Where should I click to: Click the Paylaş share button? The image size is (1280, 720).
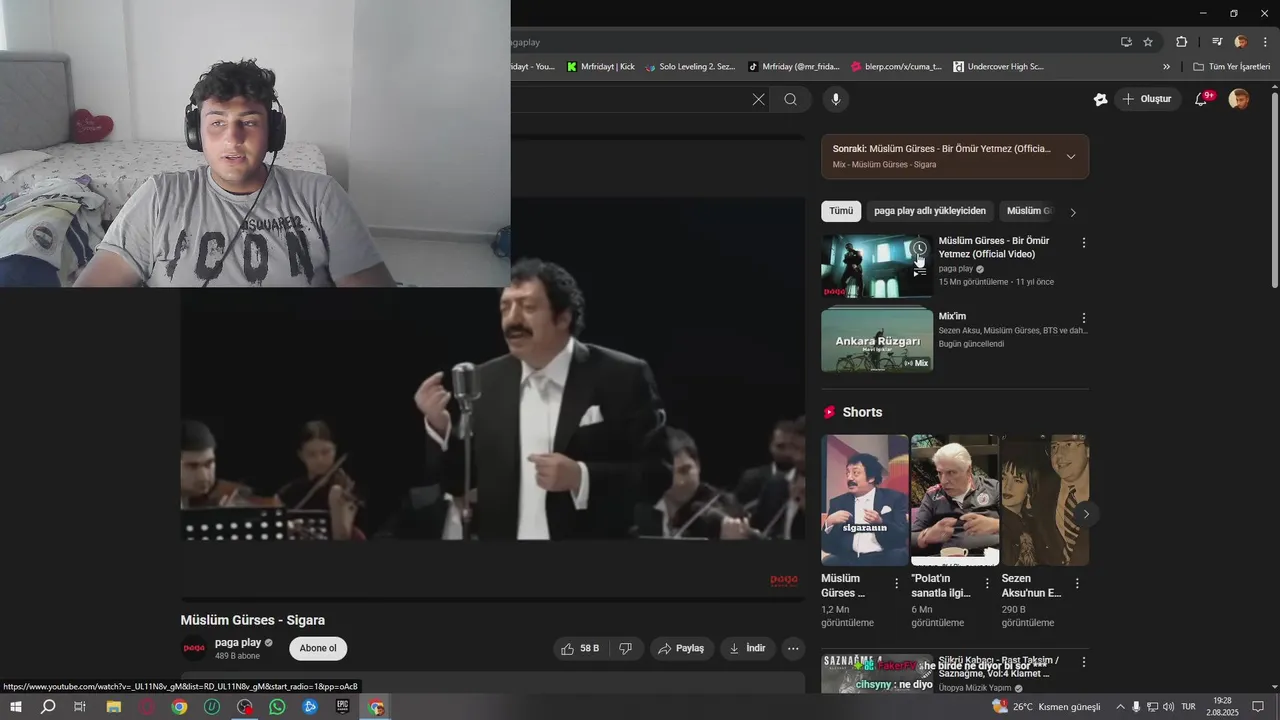pyautogui.click(x=681, y=648)
